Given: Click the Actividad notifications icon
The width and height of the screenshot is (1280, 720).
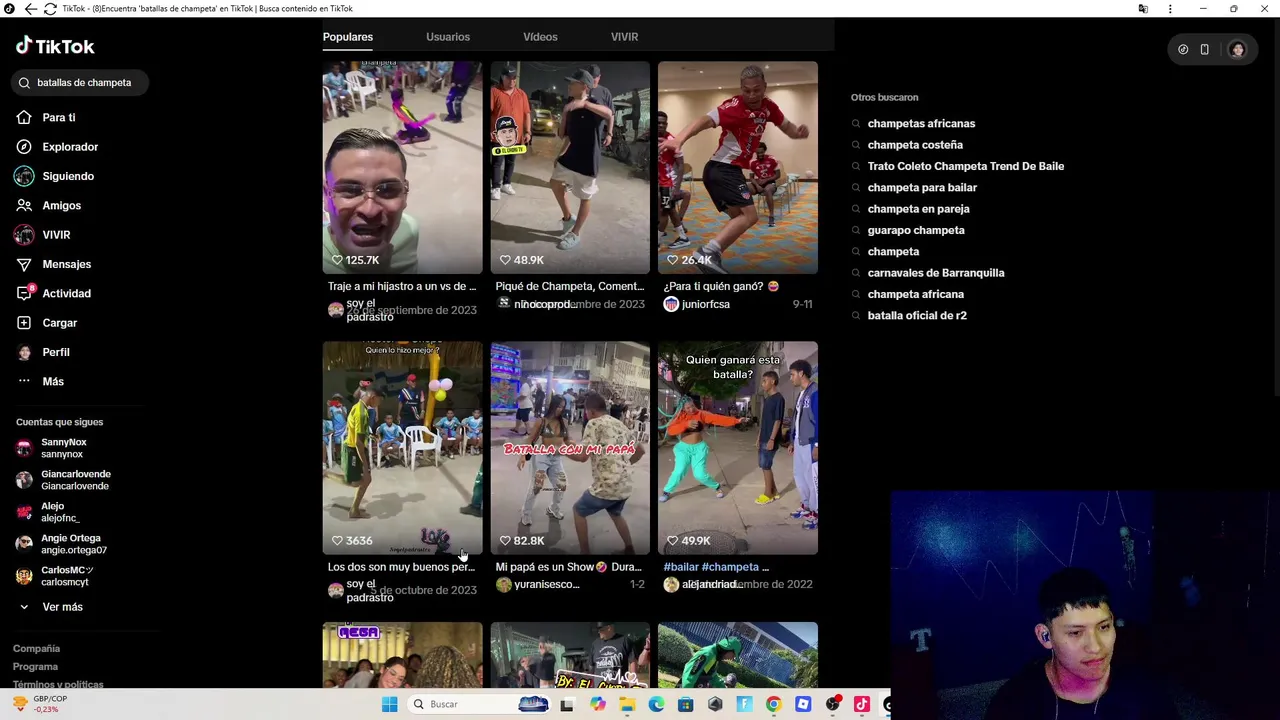Looking at the screenshot, I should coord(24,293).
